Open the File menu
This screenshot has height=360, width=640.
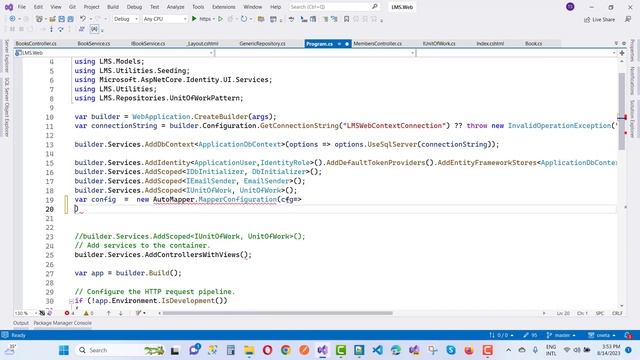coord(22,7)
